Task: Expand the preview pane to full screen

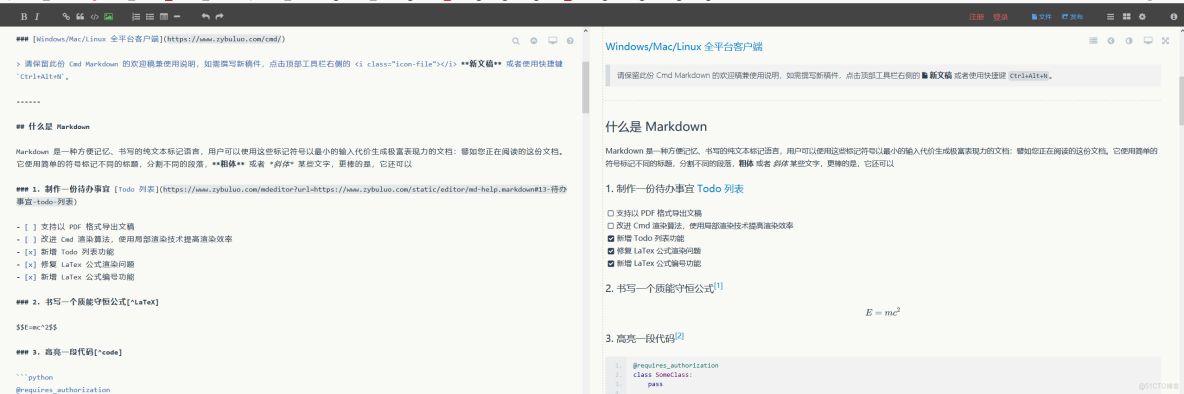Action: coord(1165,41)
